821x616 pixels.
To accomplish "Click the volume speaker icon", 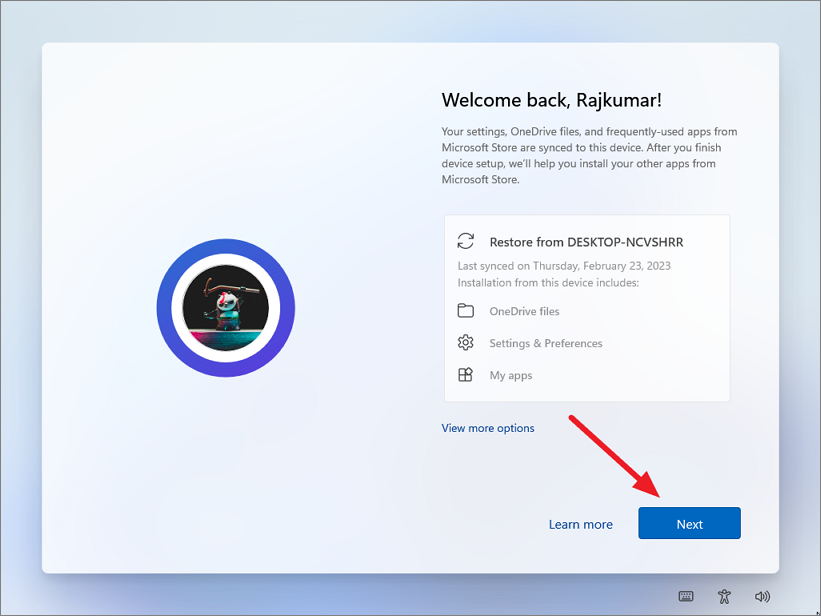I will (762, 596).
